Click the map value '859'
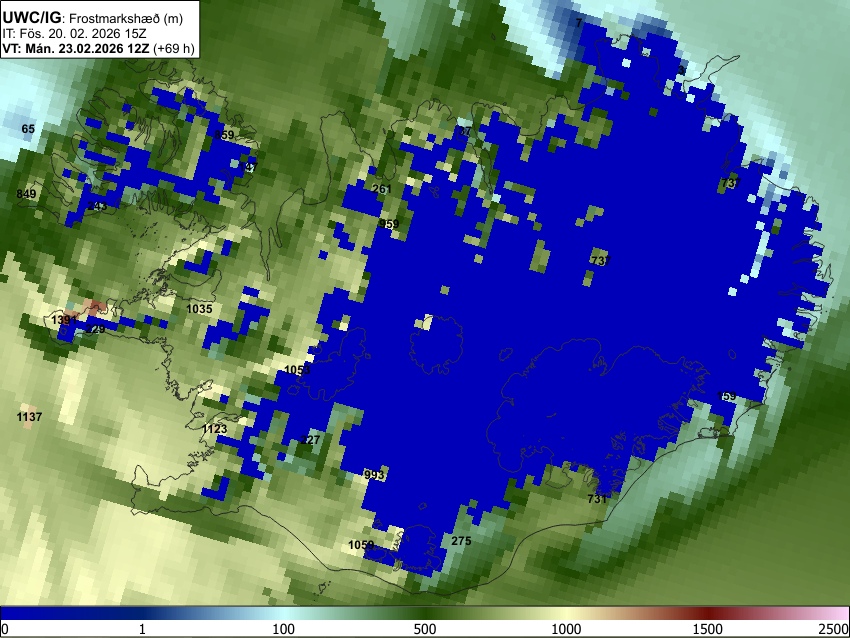This screenshot has height=638, width=850. pyautogui.click(x=224, y=135)
